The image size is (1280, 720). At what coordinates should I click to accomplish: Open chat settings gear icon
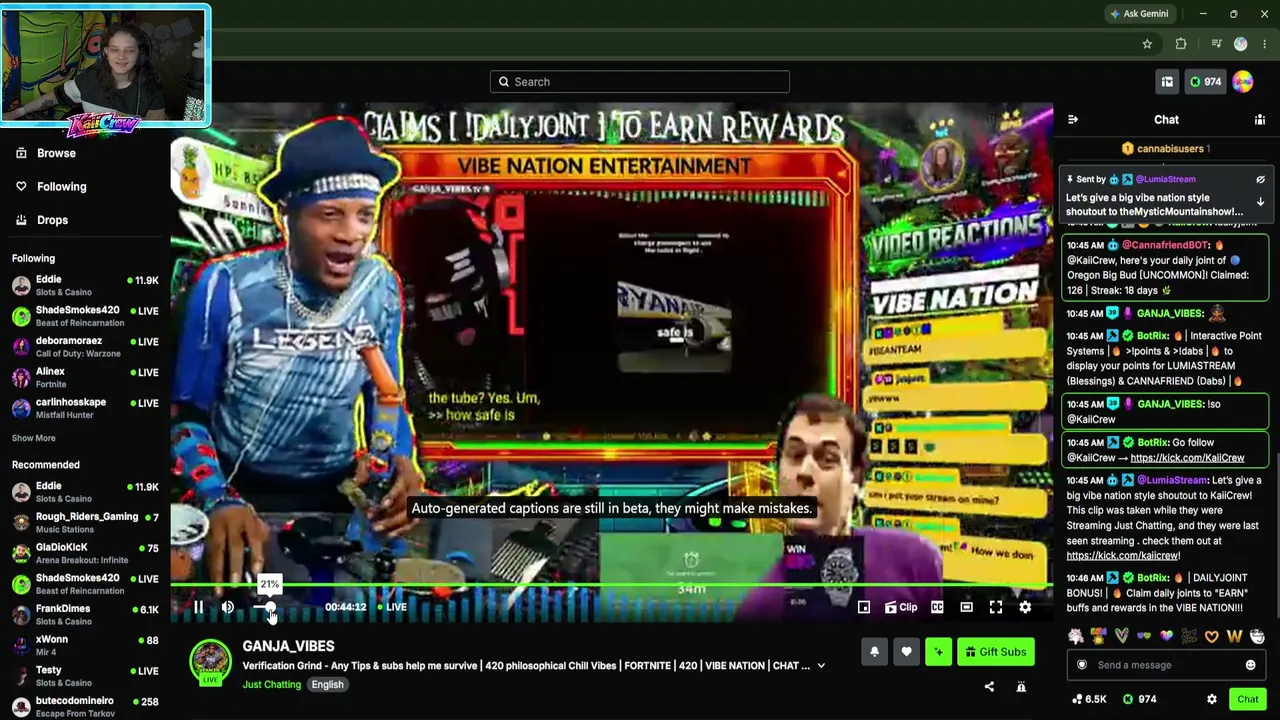pos(1212,699)
